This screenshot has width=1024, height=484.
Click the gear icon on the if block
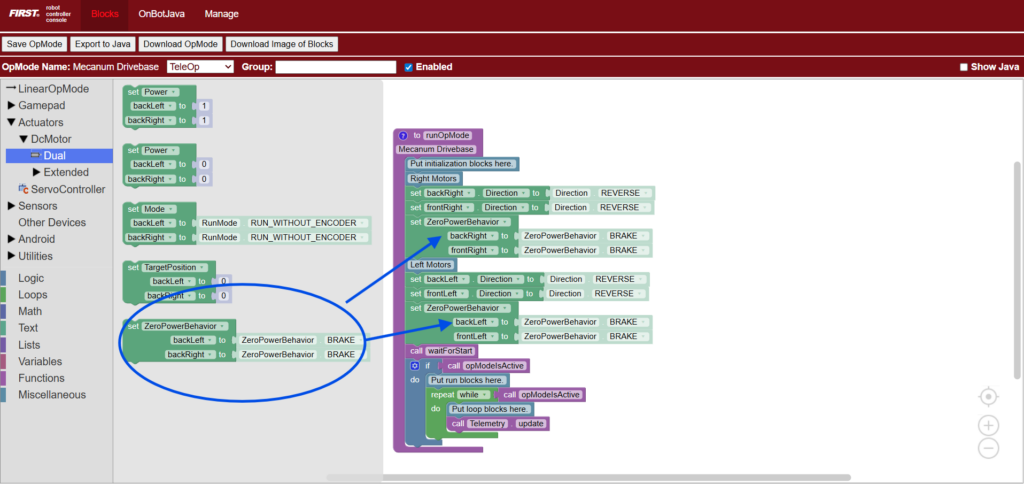coord(415,366)
